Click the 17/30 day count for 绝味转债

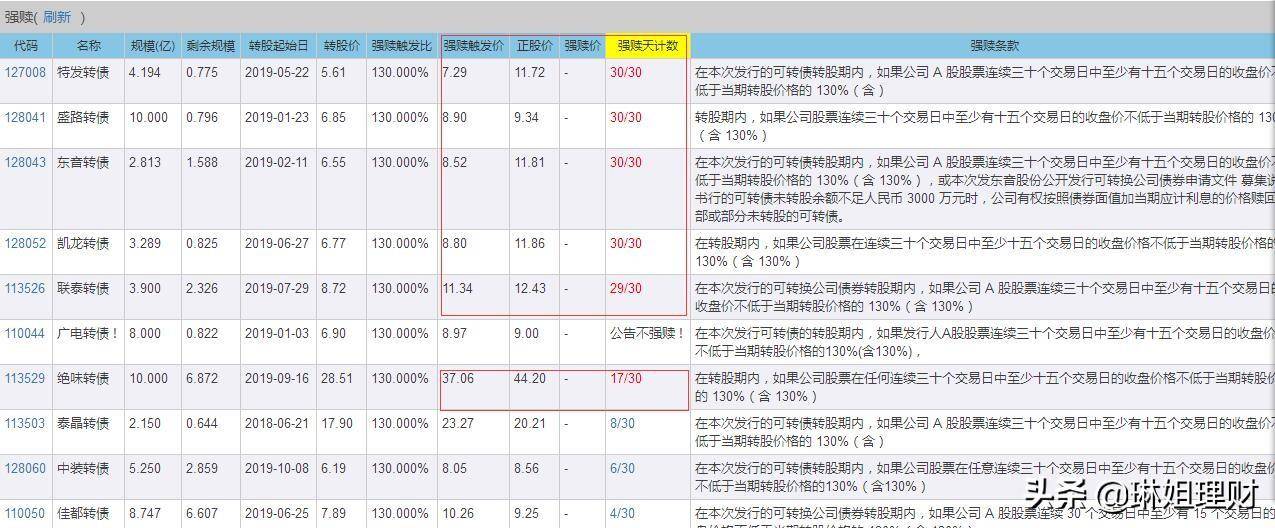626,378
